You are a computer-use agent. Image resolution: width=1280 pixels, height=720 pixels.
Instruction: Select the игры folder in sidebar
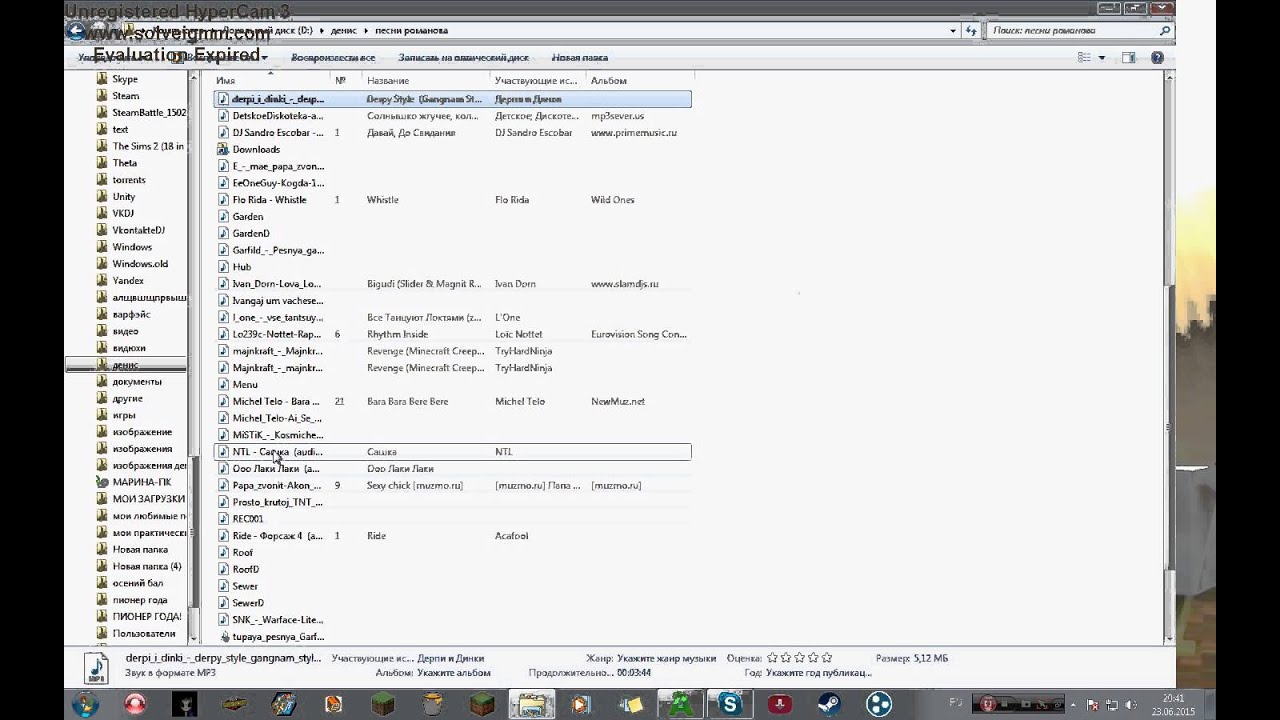pyautogui.click(x=124, y=415)
